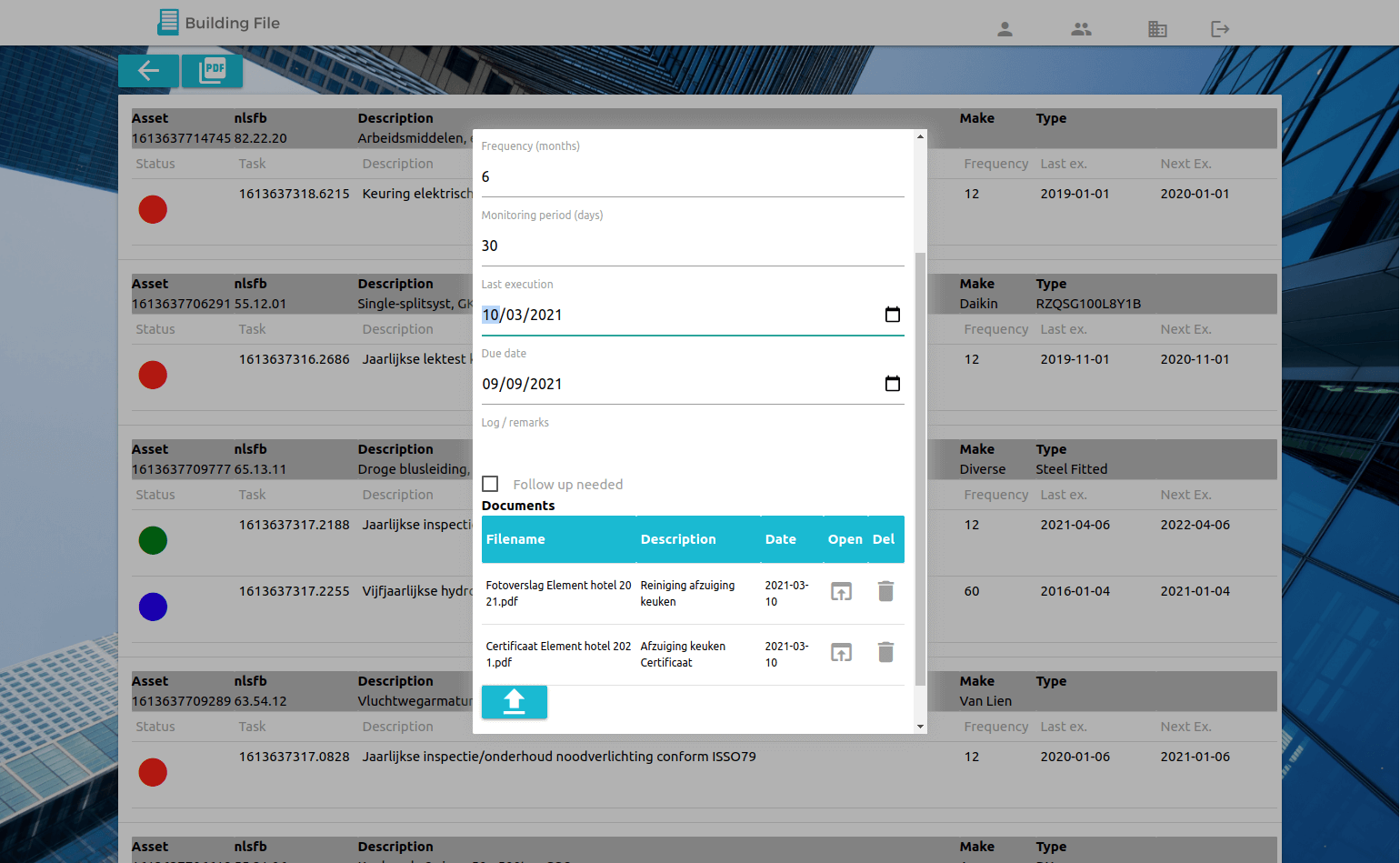
Task: Click the Steel Fitted type value
Action: 1072,469
